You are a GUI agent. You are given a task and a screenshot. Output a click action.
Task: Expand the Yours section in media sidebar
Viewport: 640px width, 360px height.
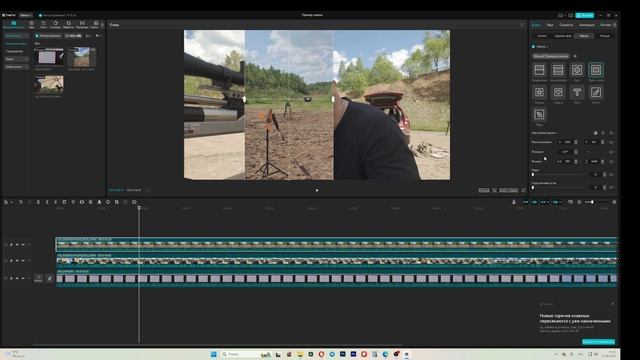tap(16, 59)
